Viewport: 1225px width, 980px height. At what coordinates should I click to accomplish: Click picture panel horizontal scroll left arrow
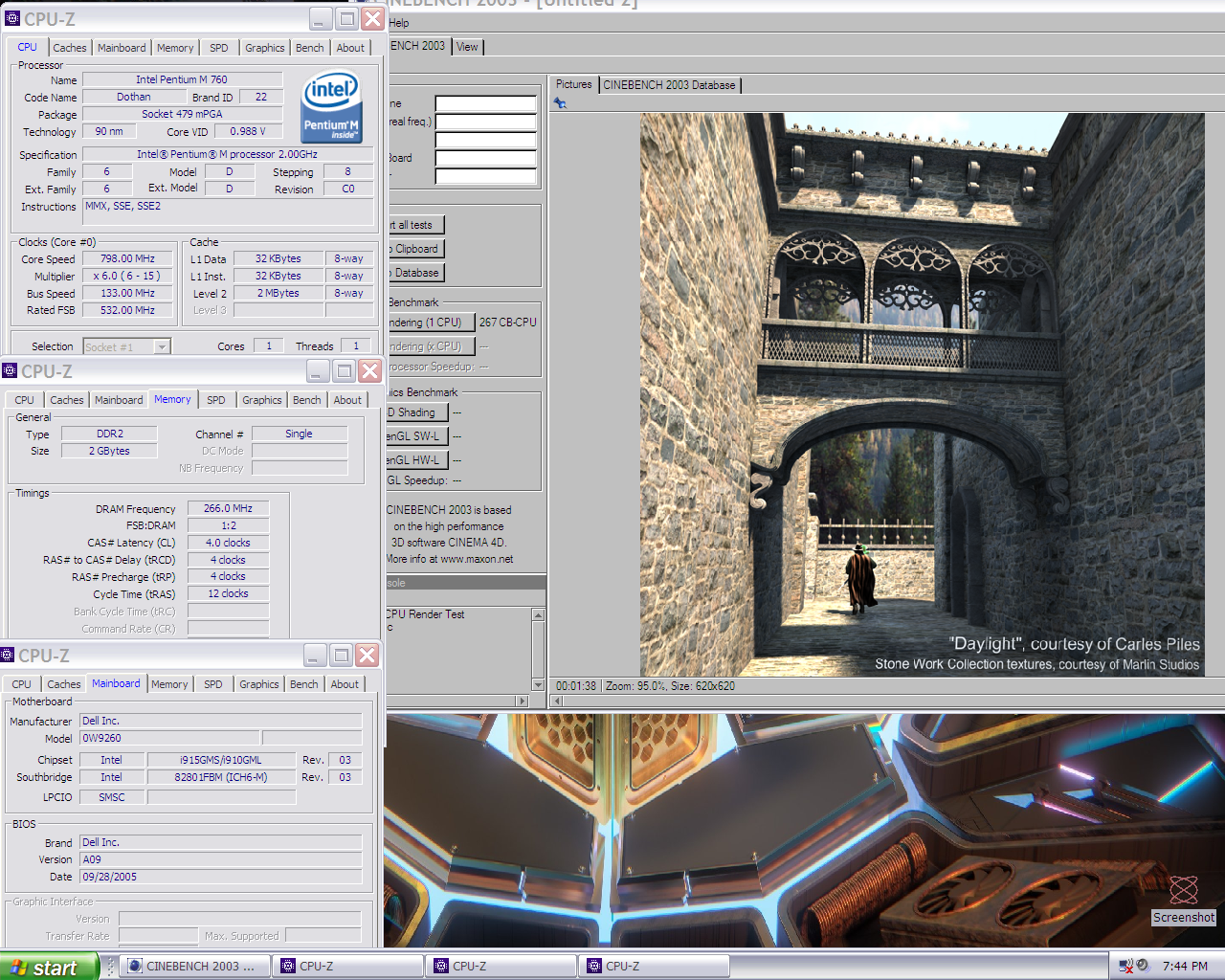pyautogui.click(x=557, y=701)
